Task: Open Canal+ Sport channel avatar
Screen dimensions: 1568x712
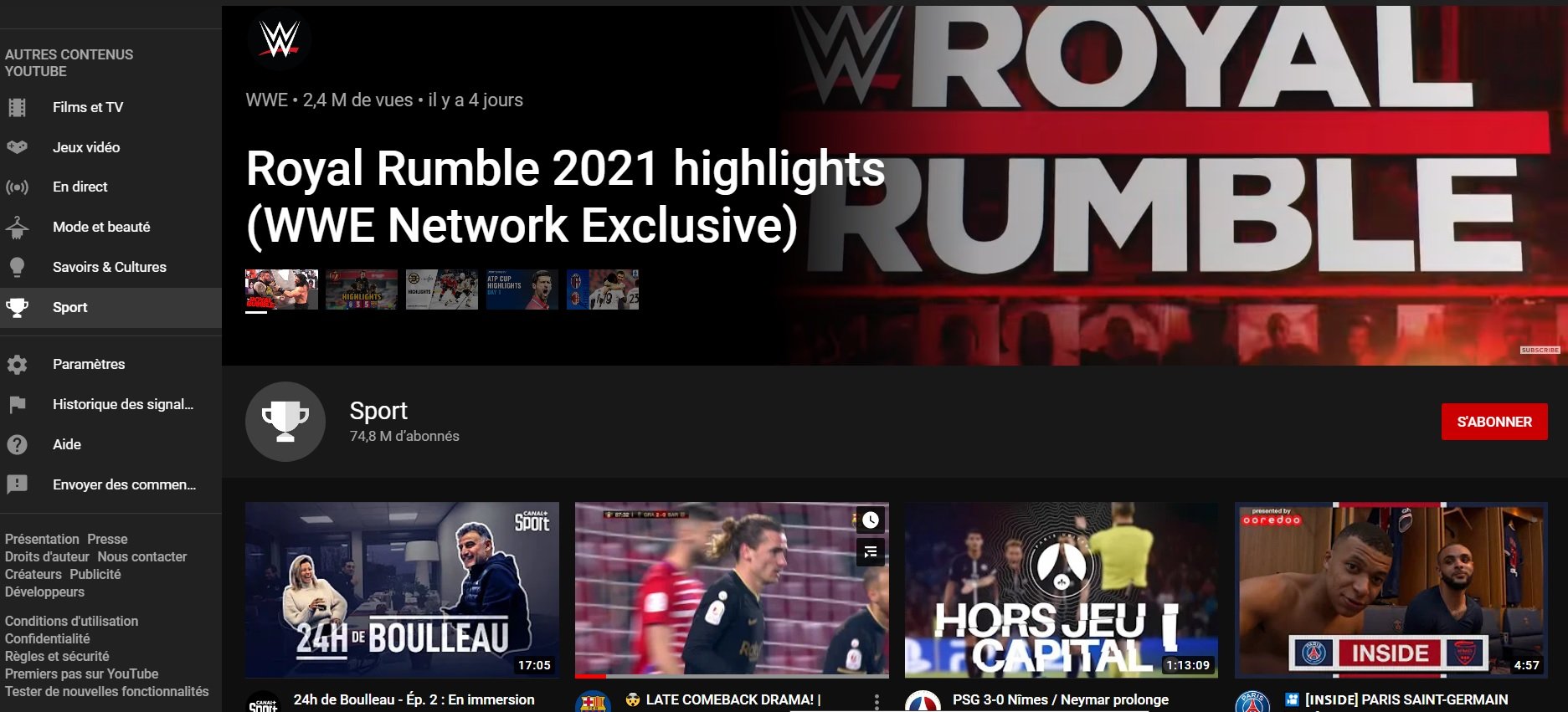Action: point(263,702)
